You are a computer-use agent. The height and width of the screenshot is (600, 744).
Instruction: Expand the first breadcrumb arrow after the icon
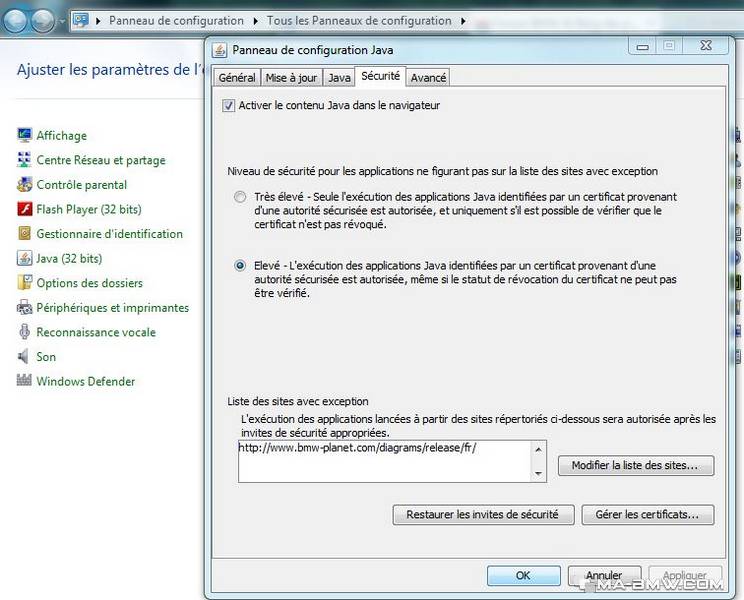98,21
